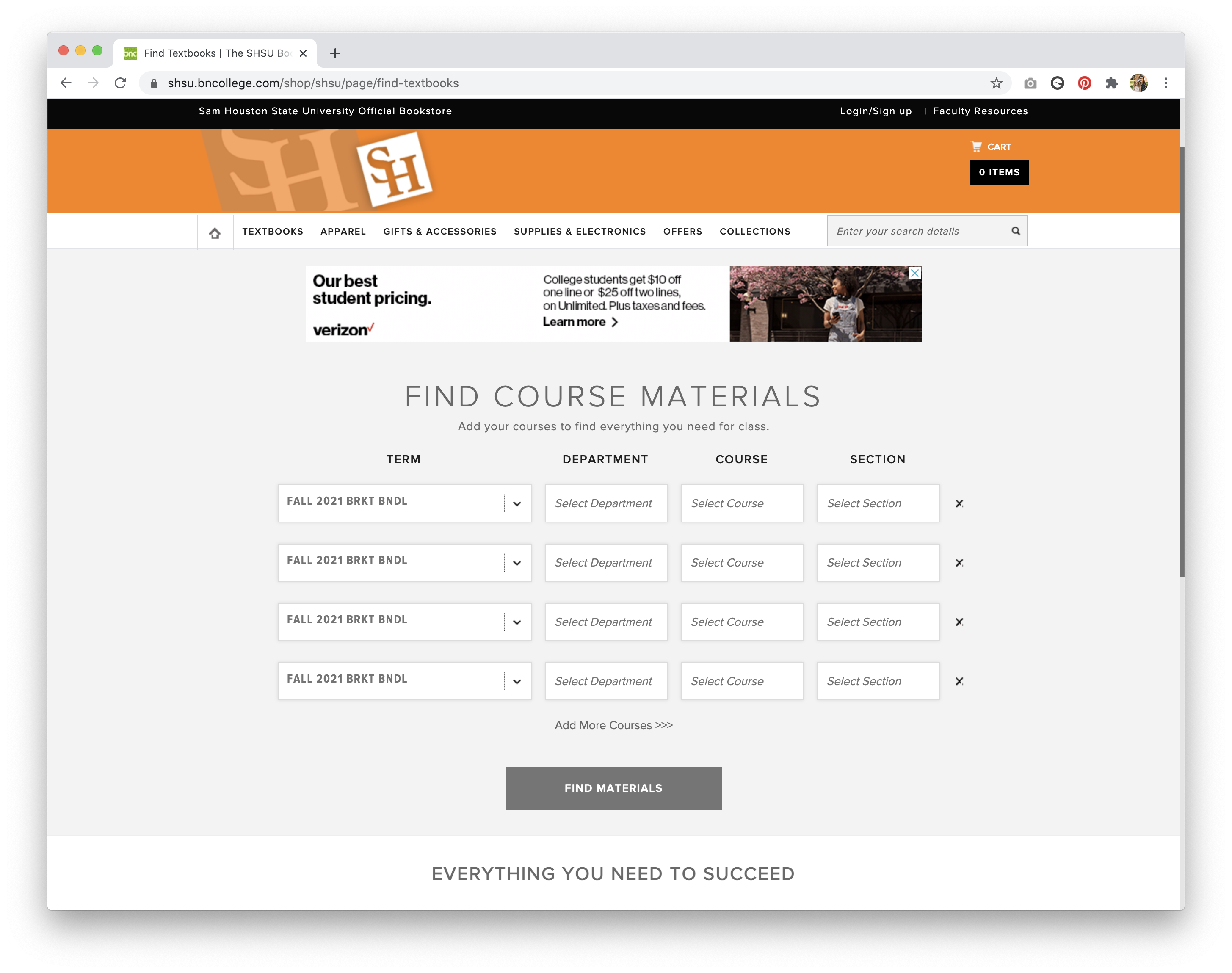Click the browser back arrow
The height and width of the screenshot is (973, 1232).
[66, 83]
